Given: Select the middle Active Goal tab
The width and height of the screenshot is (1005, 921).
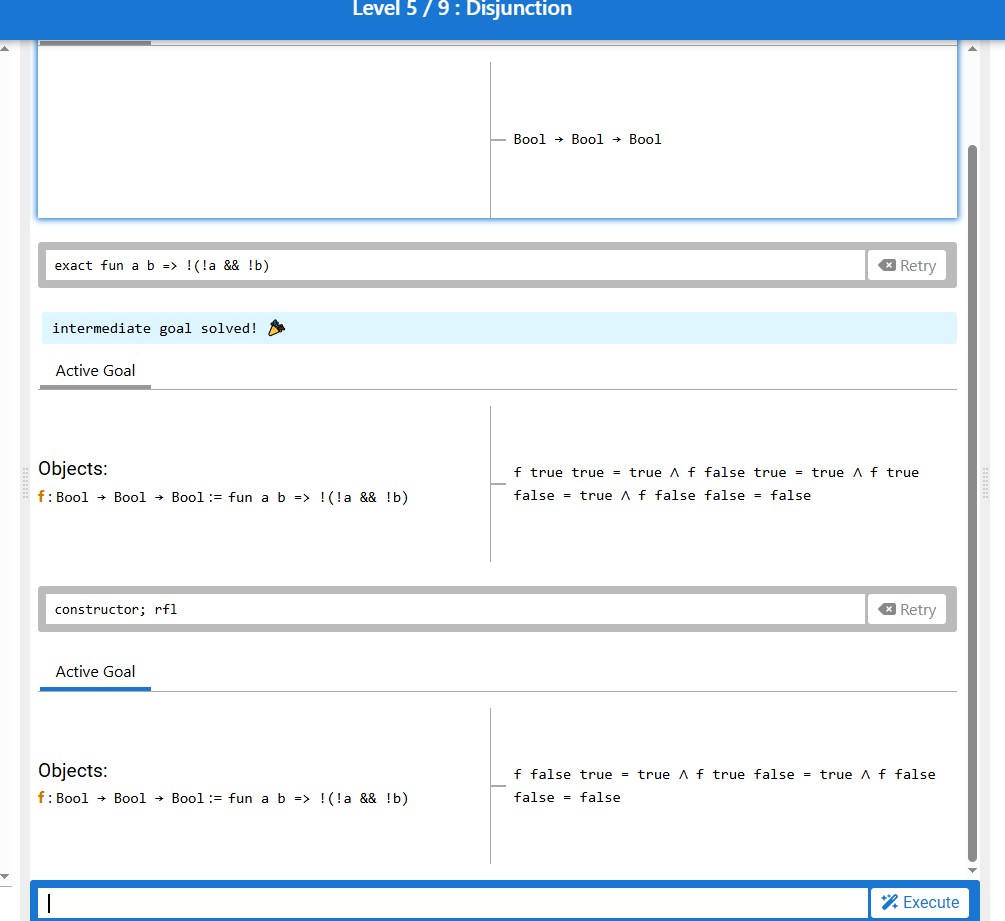Looking at the screenshot, I should pos(95,371).
